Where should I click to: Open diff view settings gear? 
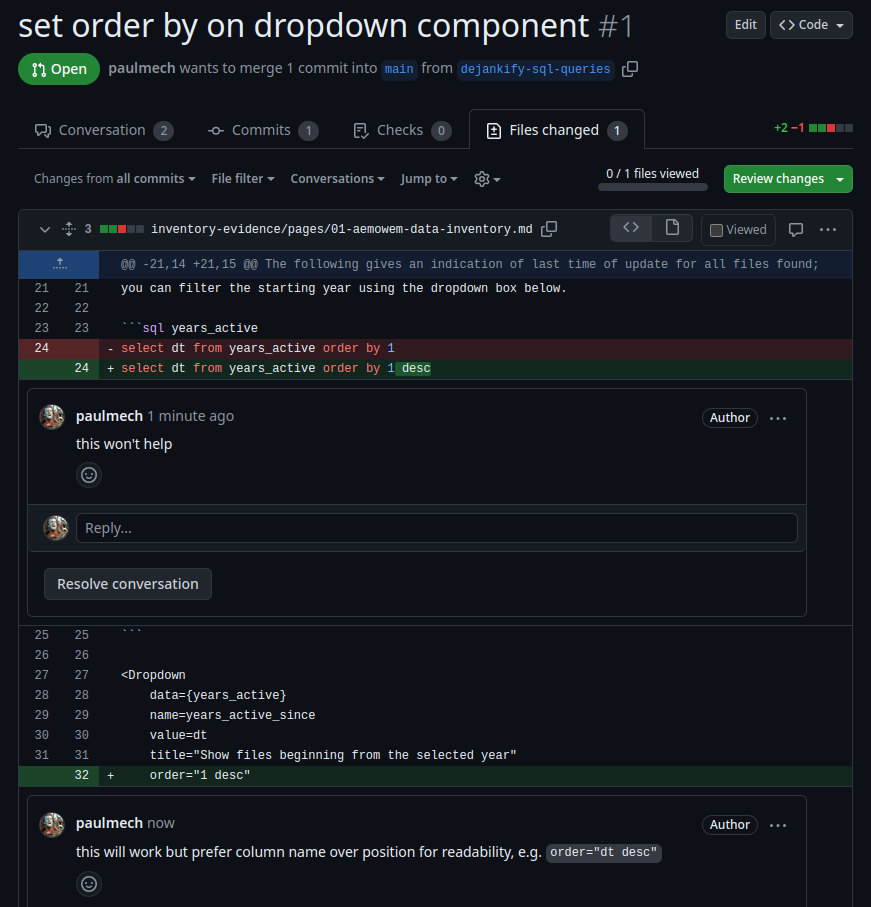[x=487, y=179]
